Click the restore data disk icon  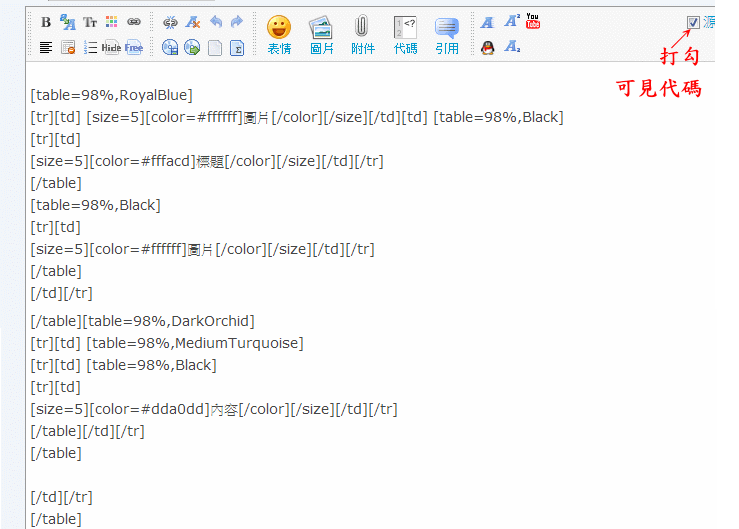click(192, 48)
